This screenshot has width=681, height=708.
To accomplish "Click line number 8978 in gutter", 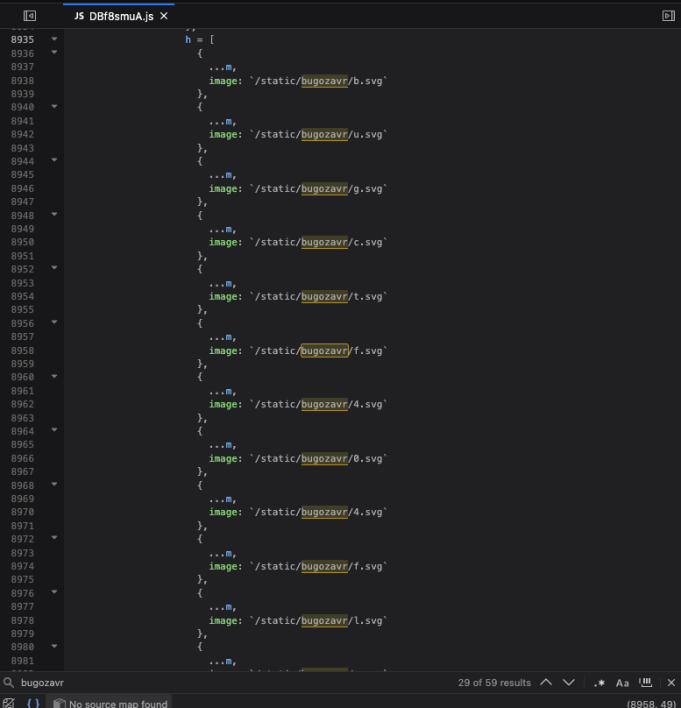I will 22,621.
